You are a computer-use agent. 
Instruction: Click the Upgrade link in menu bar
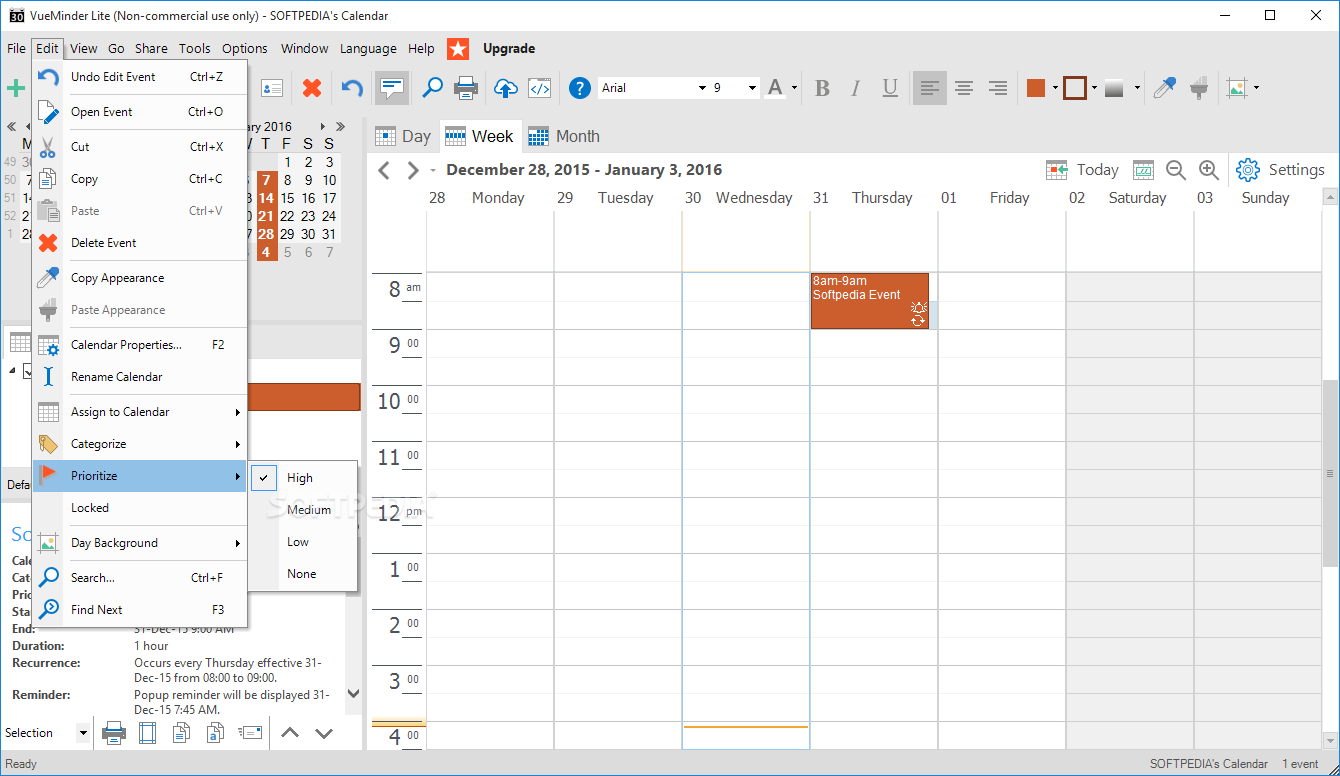(x=509, y=48)
